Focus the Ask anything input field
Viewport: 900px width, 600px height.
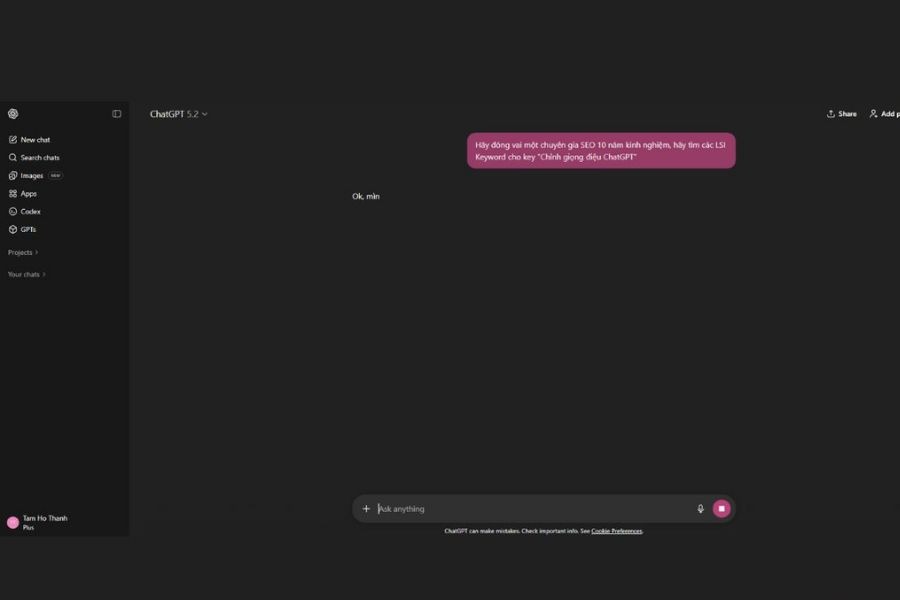tap(533, 509)
